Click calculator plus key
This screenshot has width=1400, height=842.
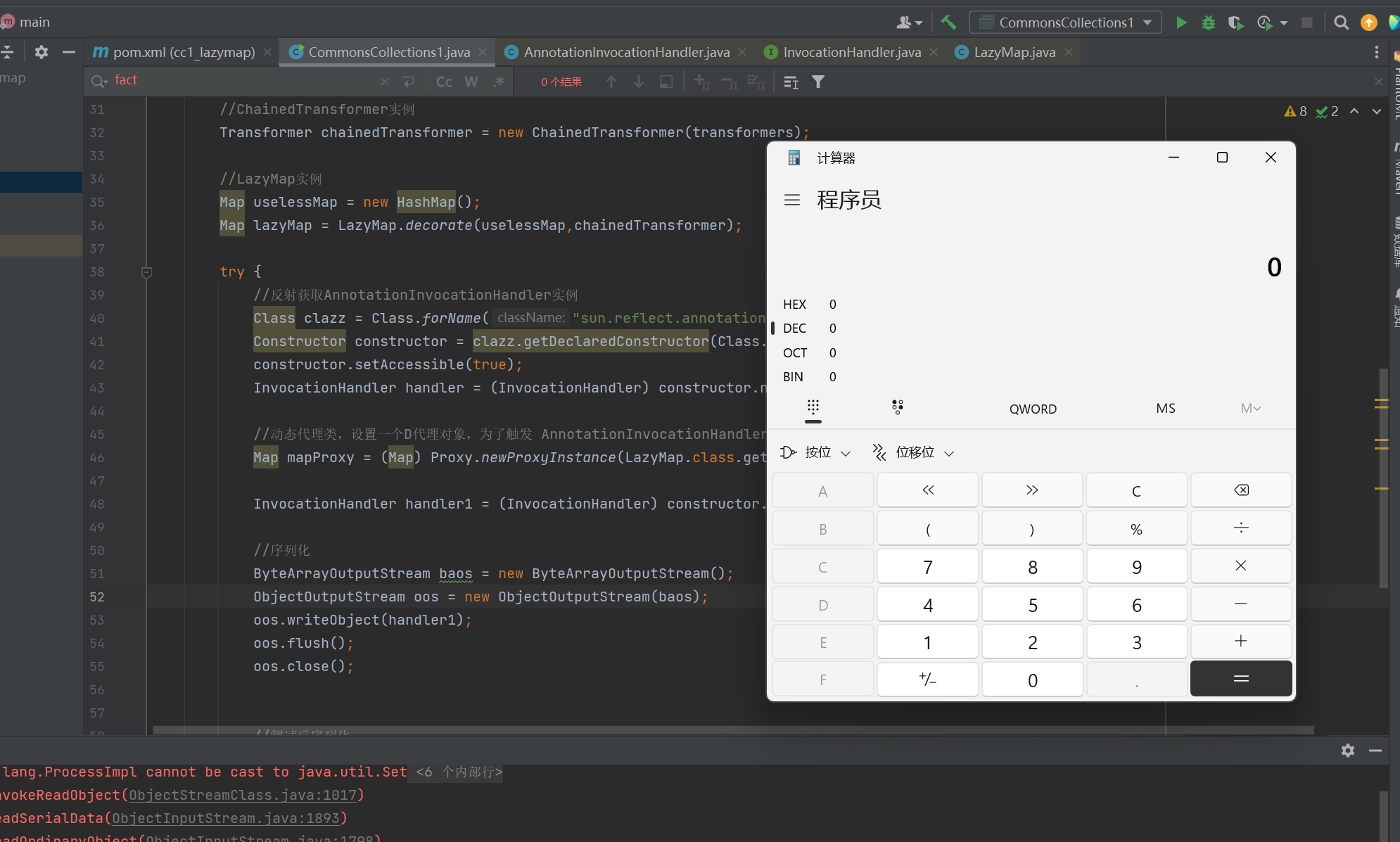(1240, 641)
